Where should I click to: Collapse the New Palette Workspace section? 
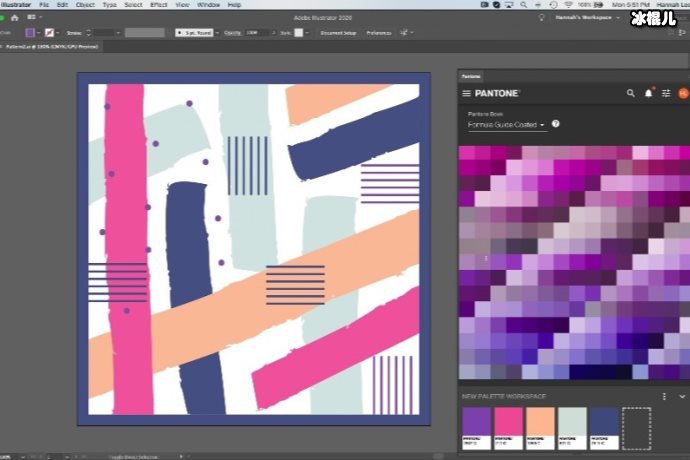click(681, 396)
